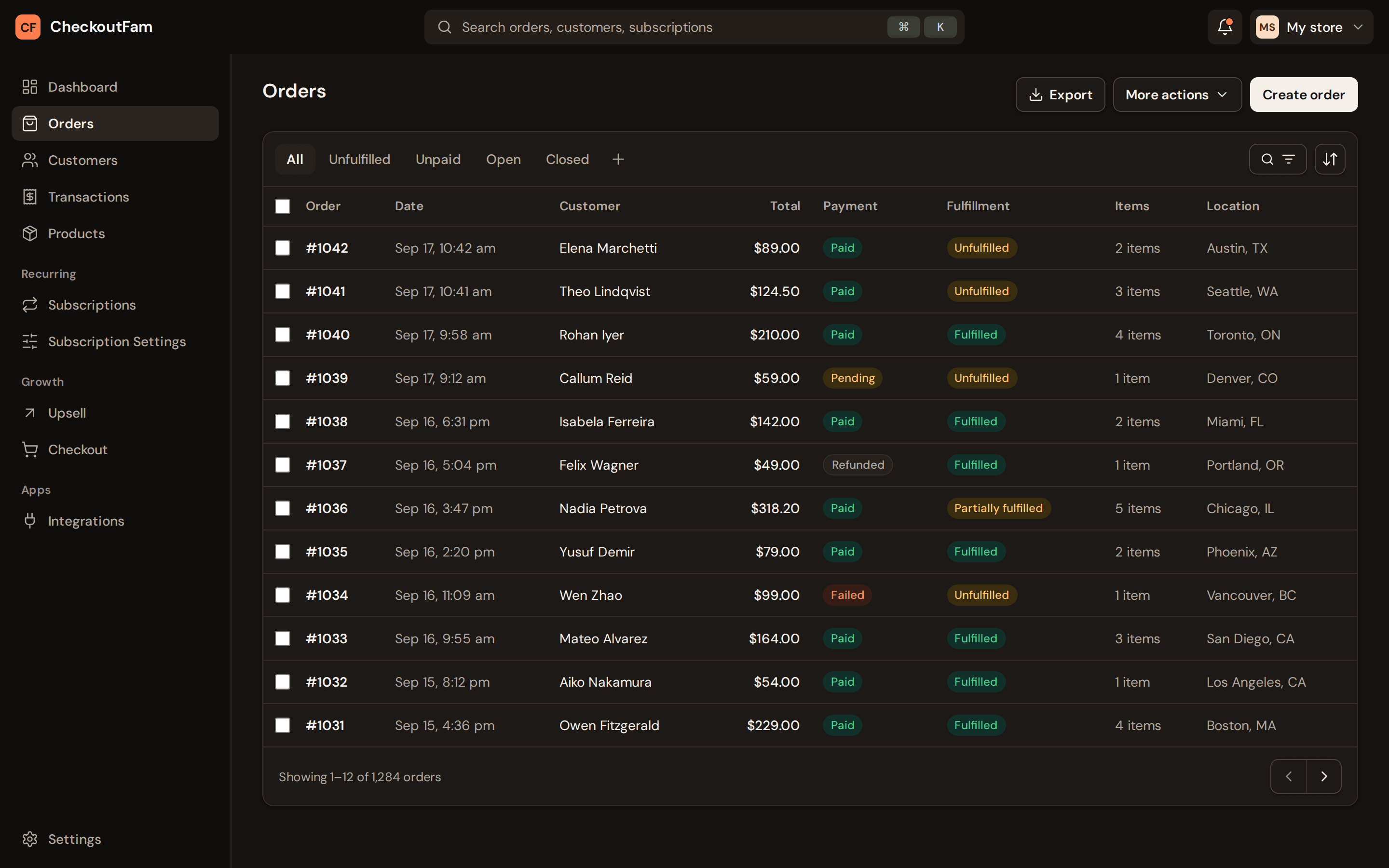Open Dashboard from the sidebar
Image resolution: width=1389 pixels, height=868 pixels.
click(x=115, y=87)
